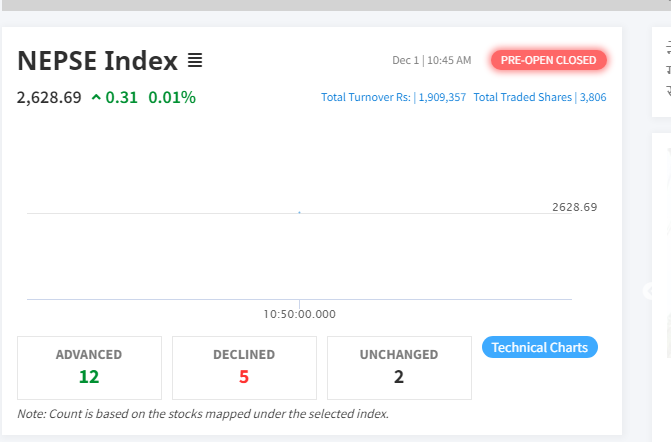671x442 pixels.
Task: Click the 2,628.69 index value
Action: point(49,98)
